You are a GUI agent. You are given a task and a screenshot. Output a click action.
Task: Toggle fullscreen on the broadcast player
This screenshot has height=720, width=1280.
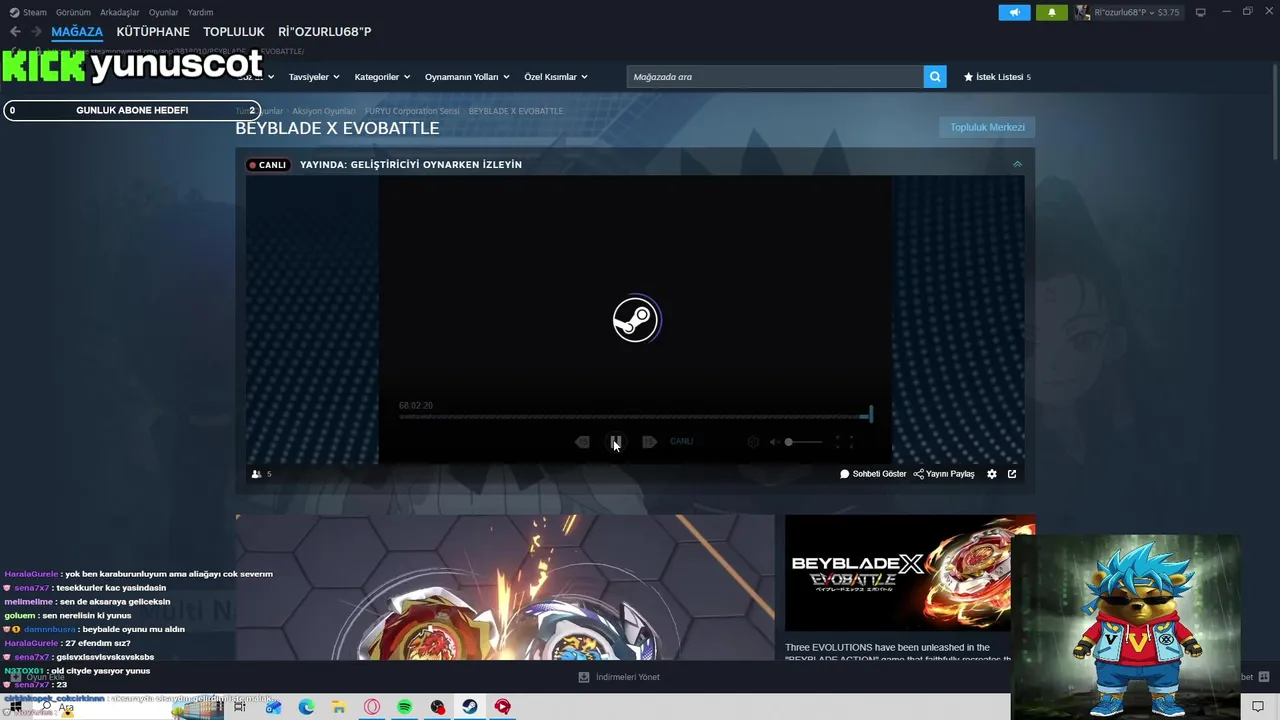[844, 442]
